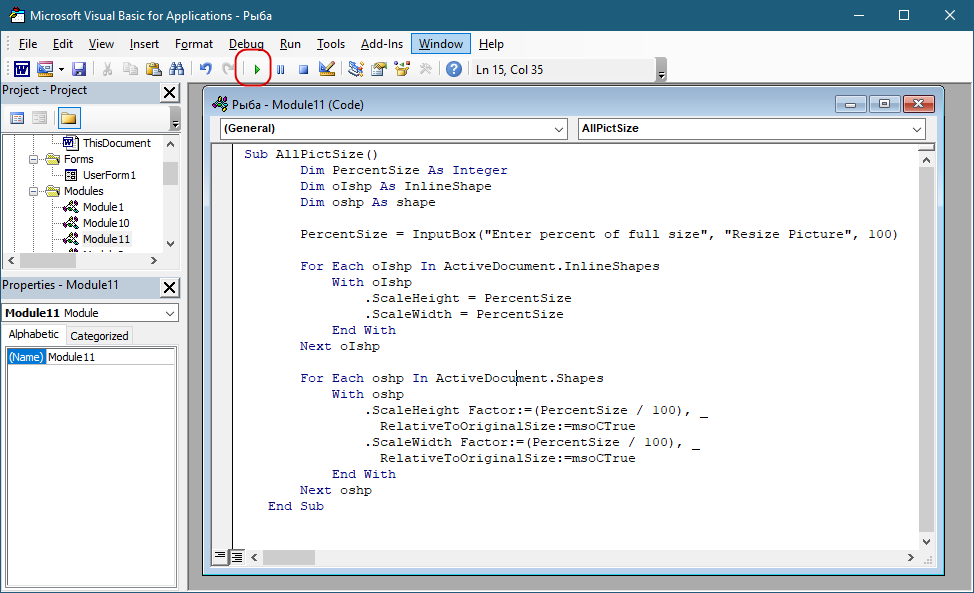974x593 pixels.
Task: Open the Help menu
Action: coord(491,44)
